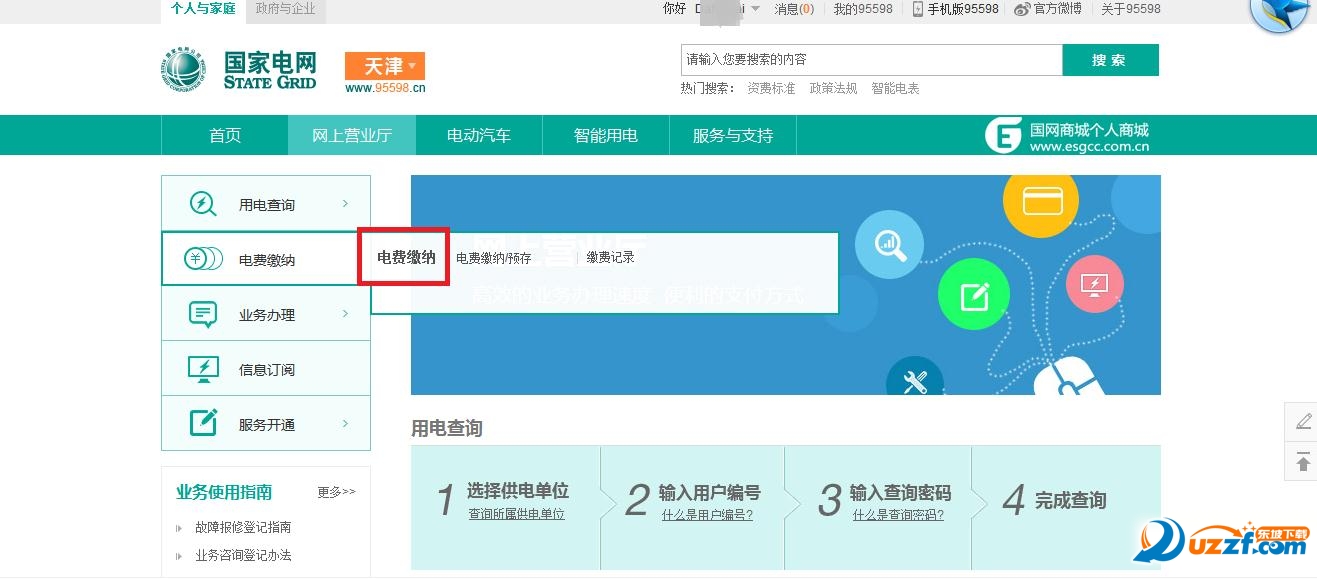1317x579 pixels.
Task: Open the 电动汽车 navigation menu
Action: [x=478, y=134]
